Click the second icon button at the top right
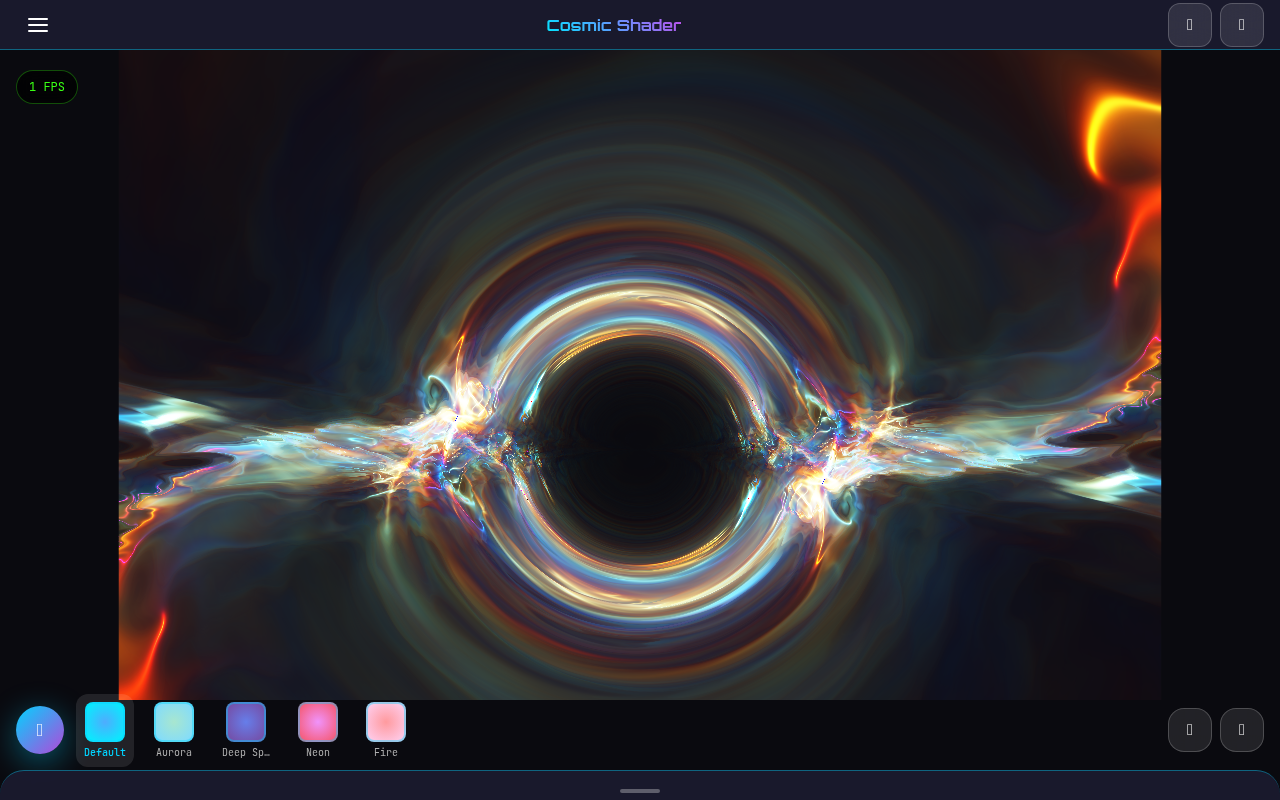The height and width of the screenshot is (800, 1280). click(1242, 25)
